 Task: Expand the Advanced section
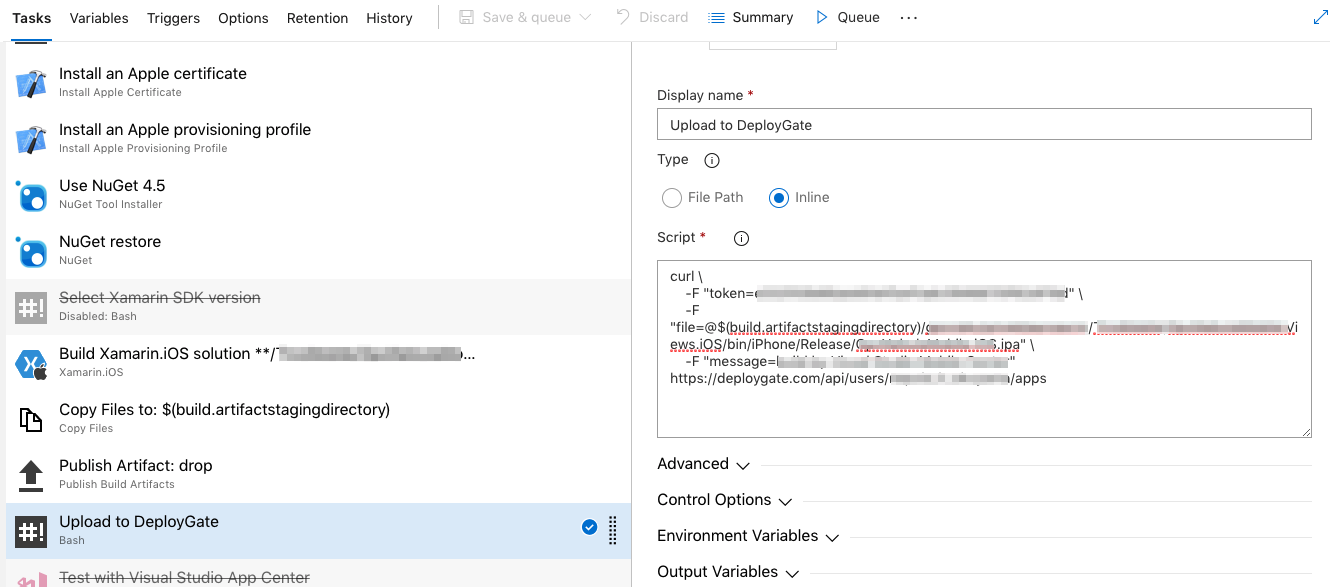(703, 464)
